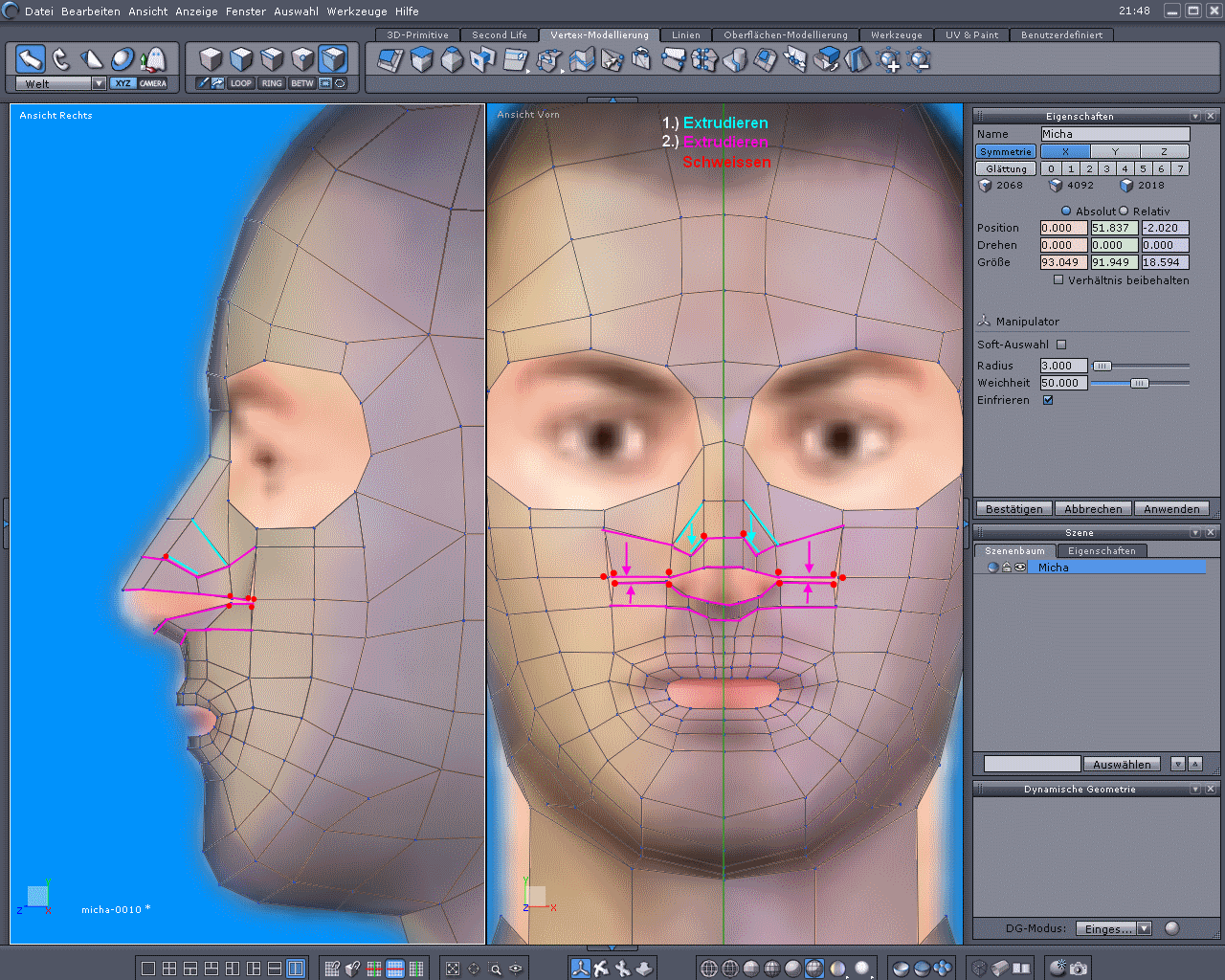
Task: Select the Relativ radio button
Action: click(x=1124, y=211)
